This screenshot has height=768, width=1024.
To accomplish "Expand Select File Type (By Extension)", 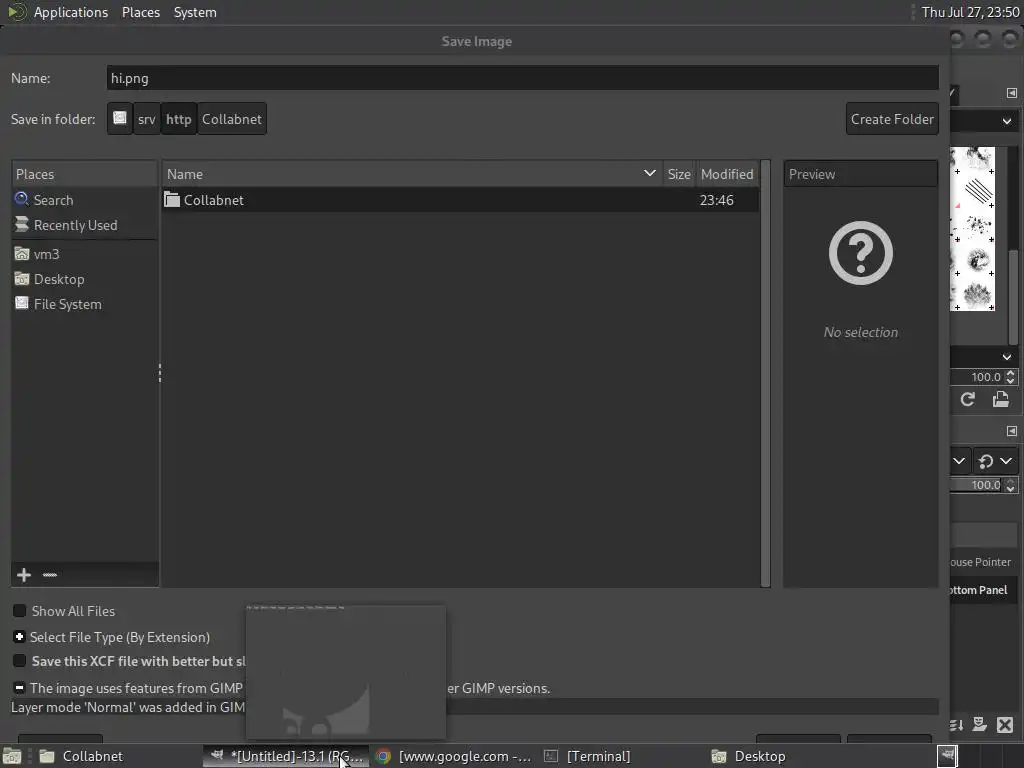I will coord(20,637).
